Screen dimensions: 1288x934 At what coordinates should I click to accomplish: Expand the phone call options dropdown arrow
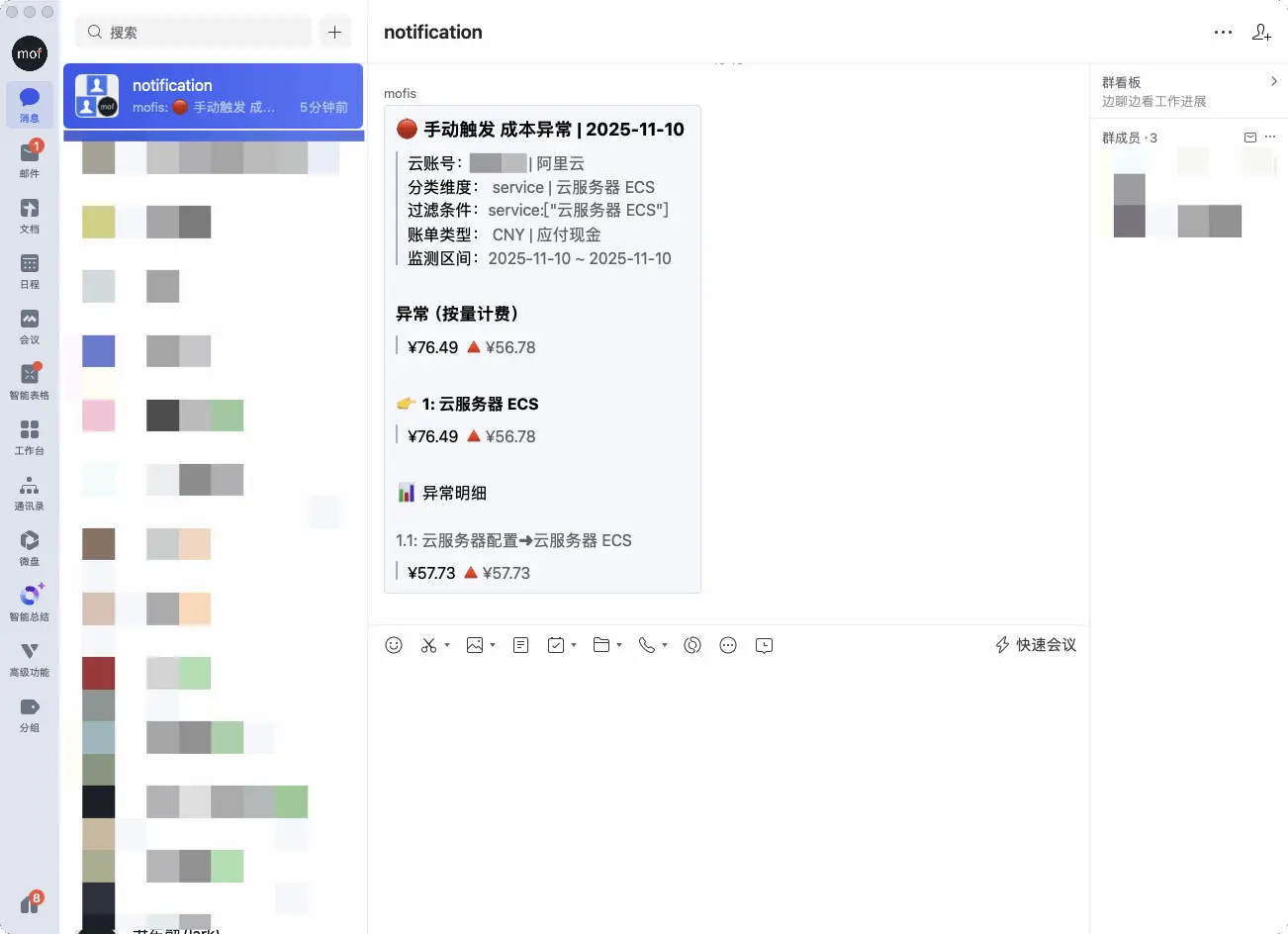coord(665,645)
